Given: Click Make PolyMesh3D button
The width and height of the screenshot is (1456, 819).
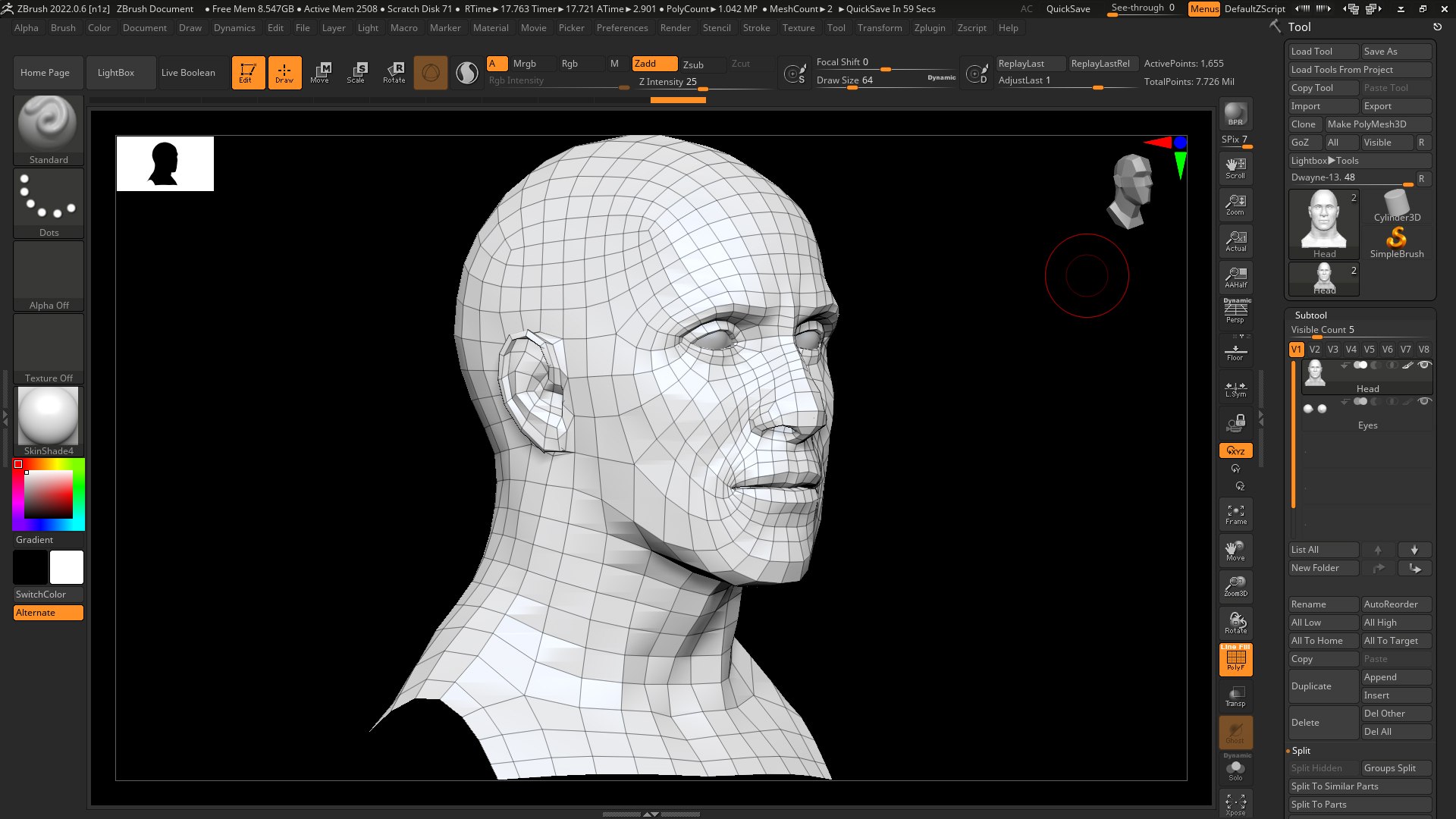Looking at the screenshot, I should pos(1378,124).
